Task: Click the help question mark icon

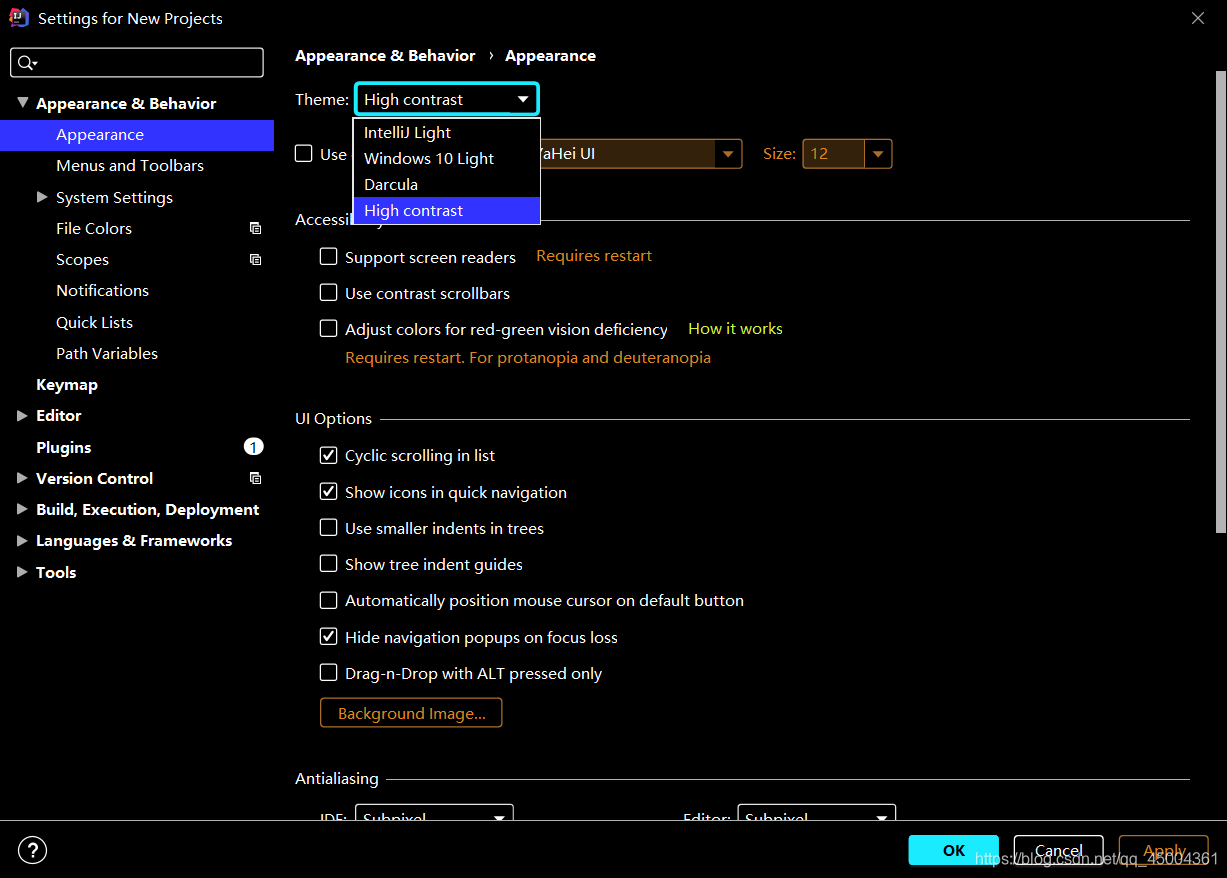Action: click(33, 850)
